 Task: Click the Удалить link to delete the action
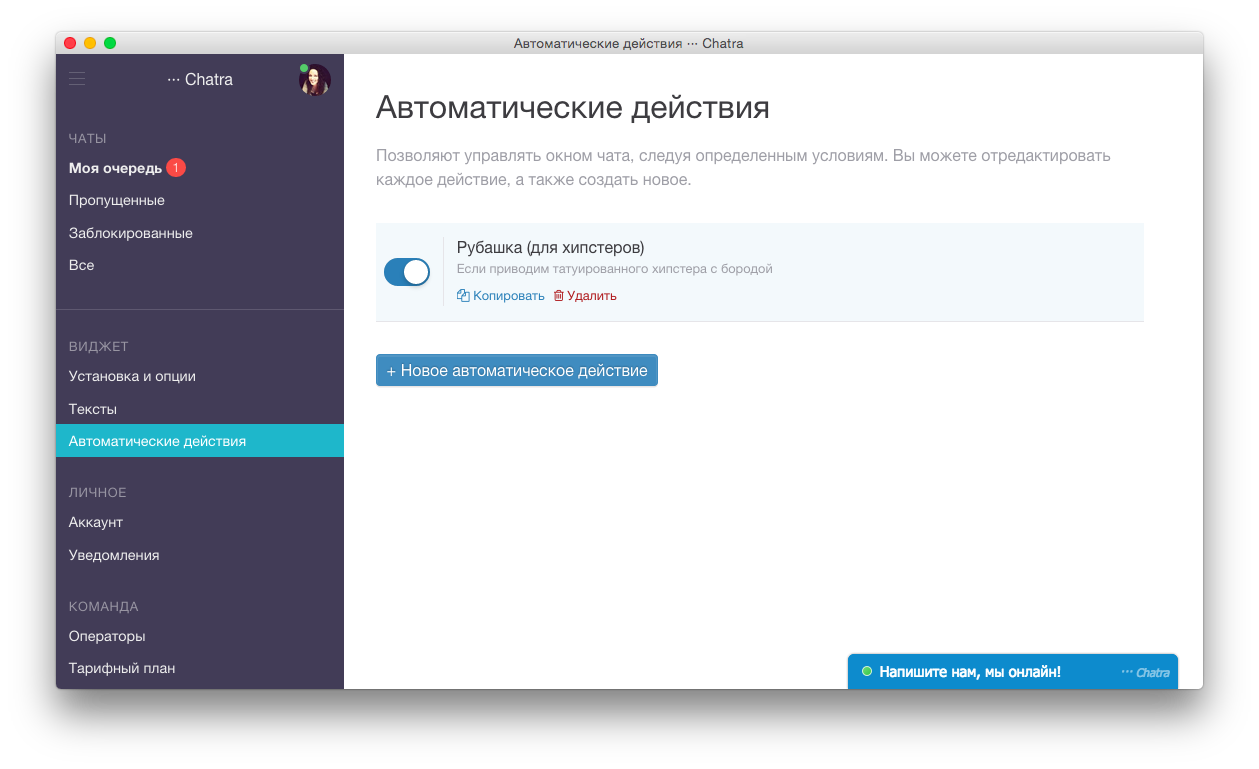[591, 296]
